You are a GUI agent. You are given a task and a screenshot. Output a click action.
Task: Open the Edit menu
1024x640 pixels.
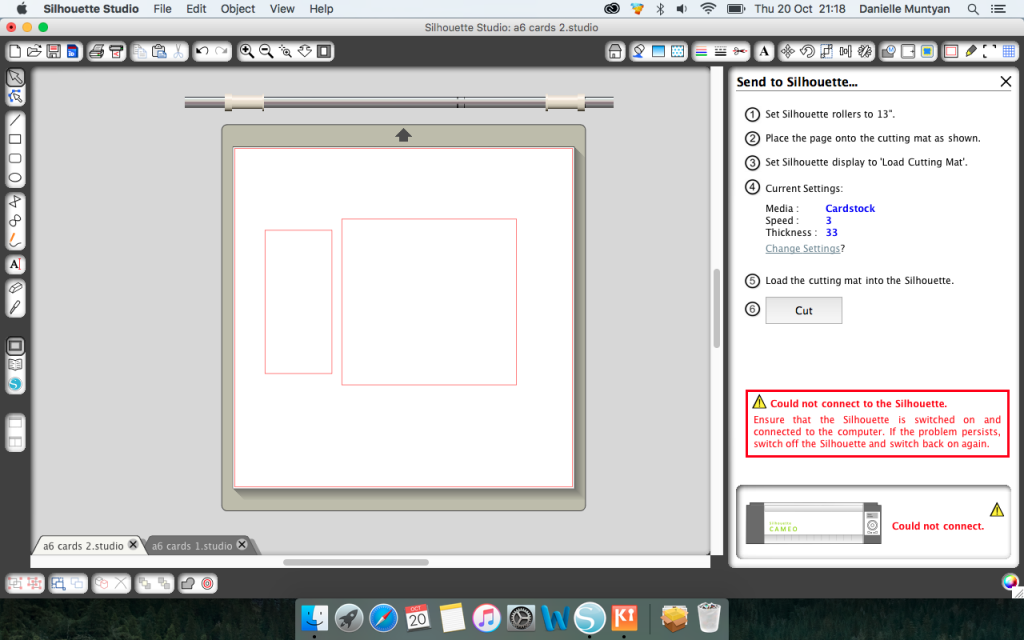point(196,8)
